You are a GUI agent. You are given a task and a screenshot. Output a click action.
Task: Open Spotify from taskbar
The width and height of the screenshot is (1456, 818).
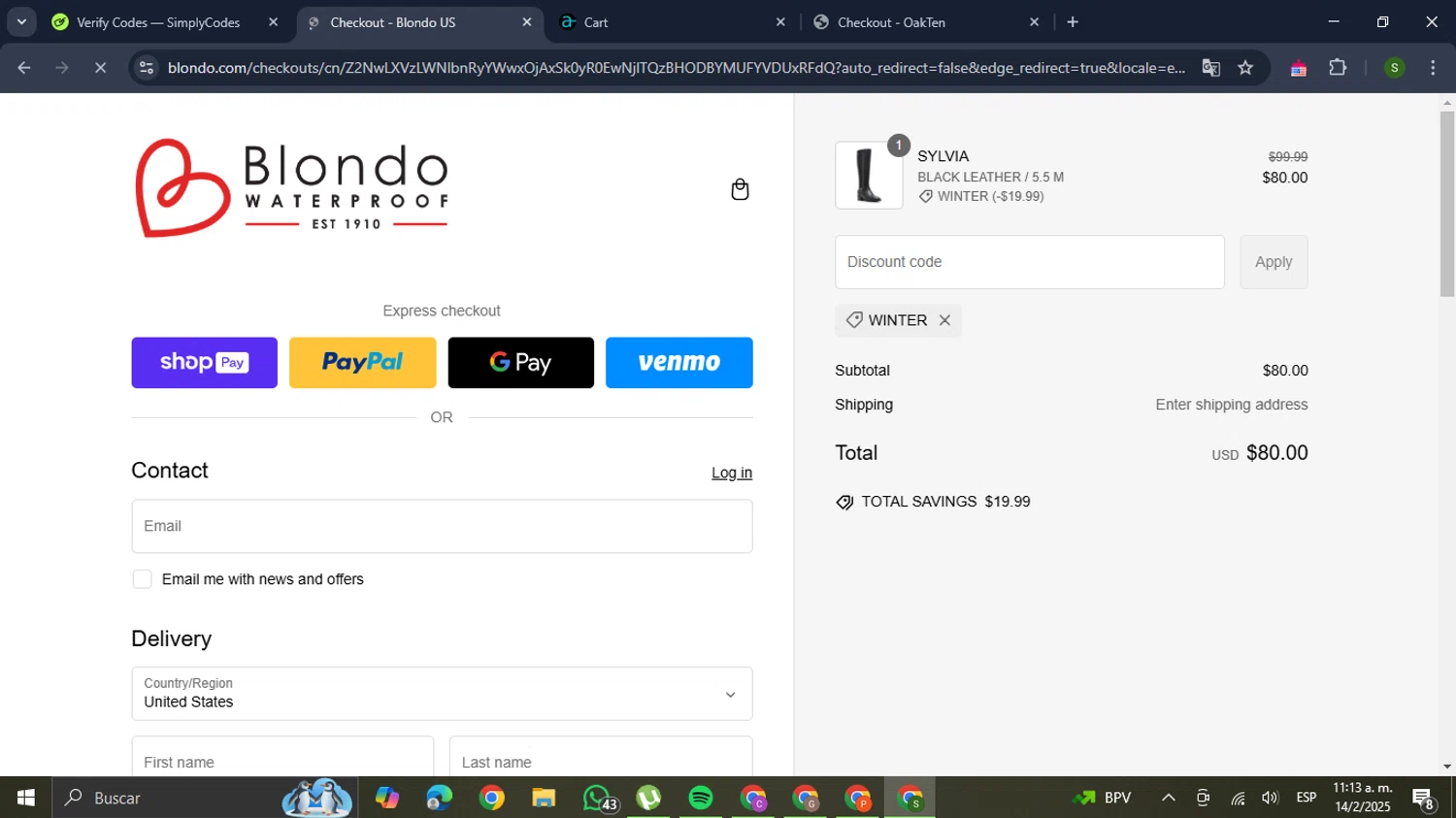click(701, 798)
